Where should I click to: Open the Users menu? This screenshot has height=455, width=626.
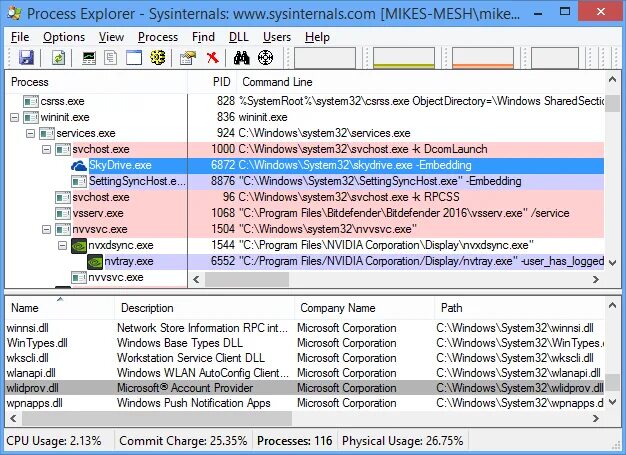[x=277, y=37]
